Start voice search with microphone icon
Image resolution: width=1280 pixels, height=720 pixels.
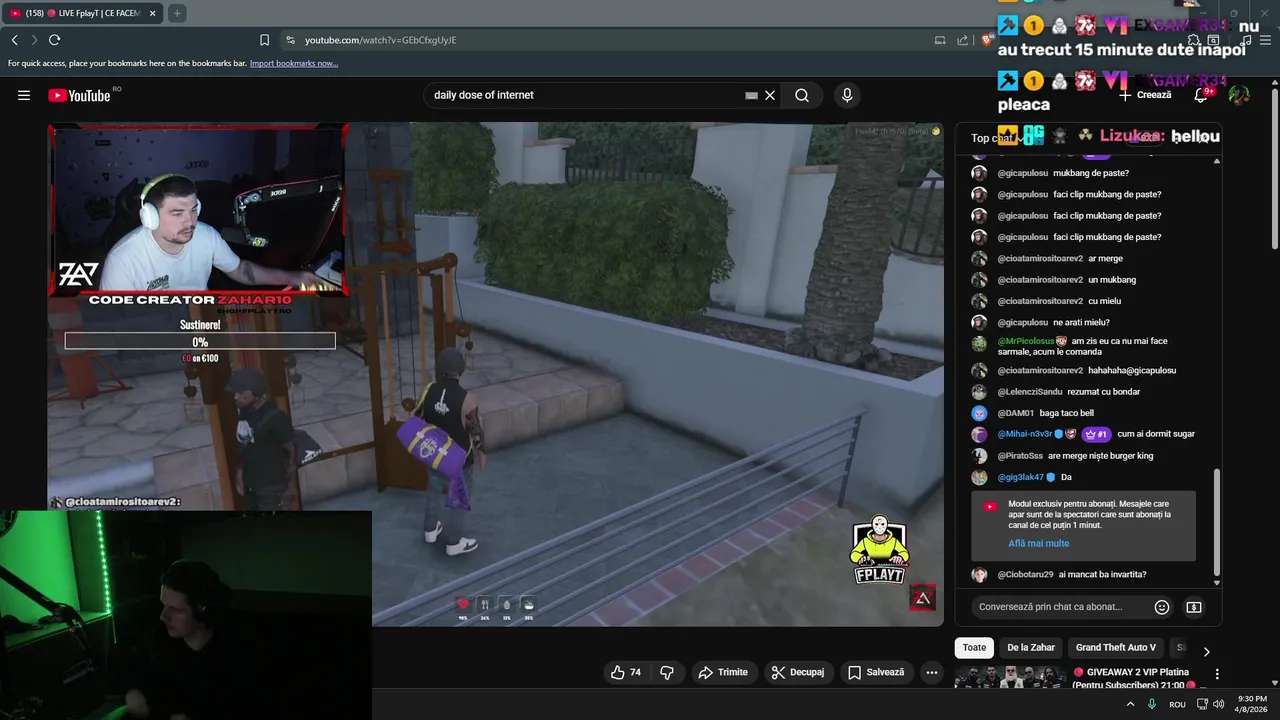point(847,95)
